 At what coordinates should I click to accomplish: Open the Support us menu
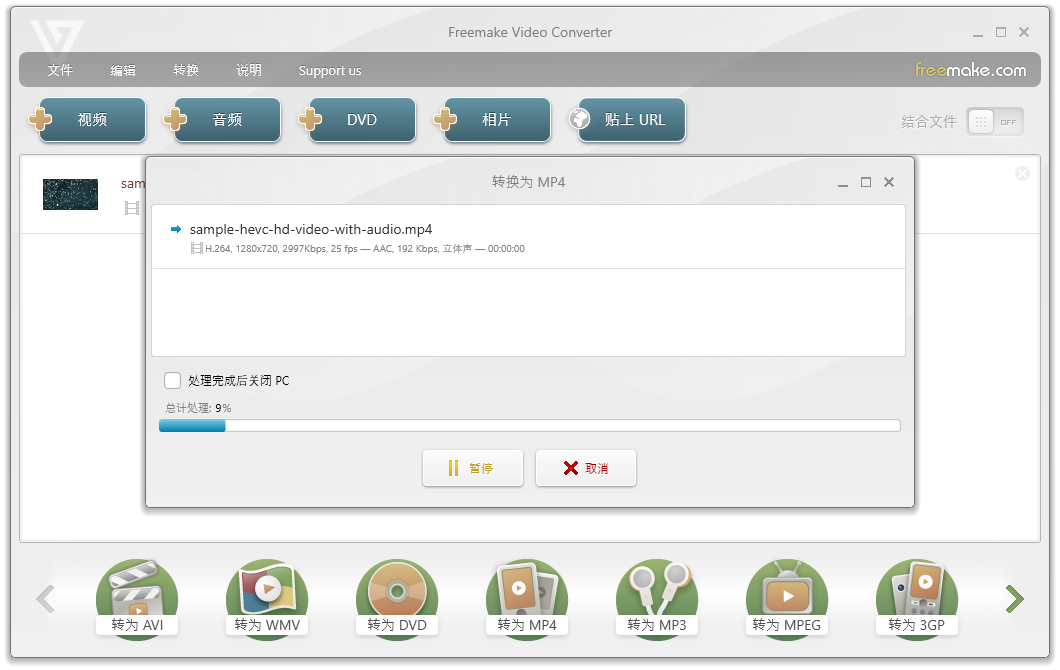click(x=330, y=71)
